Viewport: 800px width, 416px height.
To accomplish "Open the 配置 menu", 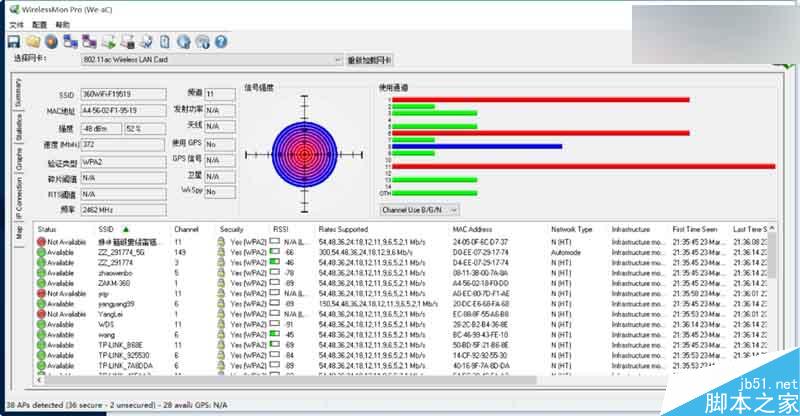I will click(39, 25).
